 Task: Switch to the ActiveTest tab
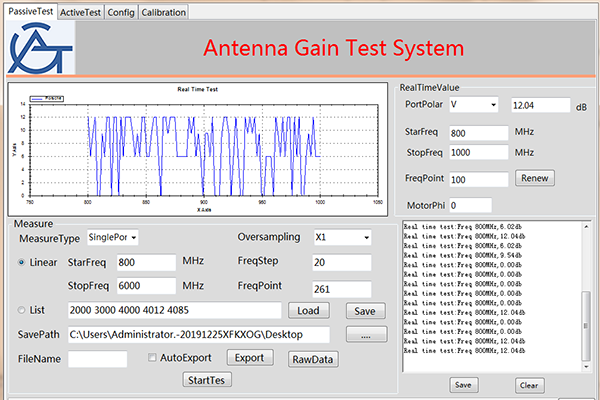[x=81, y=12]
